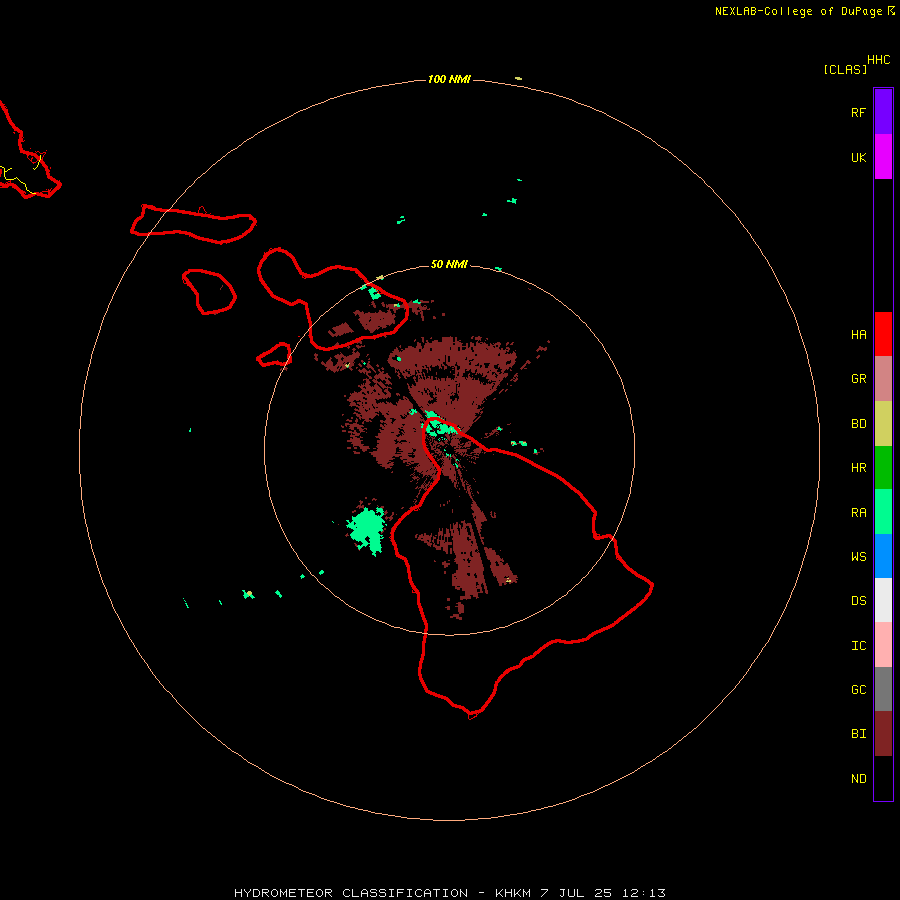
Task: Click the BI legend label
Action: (x=858, y=734)
